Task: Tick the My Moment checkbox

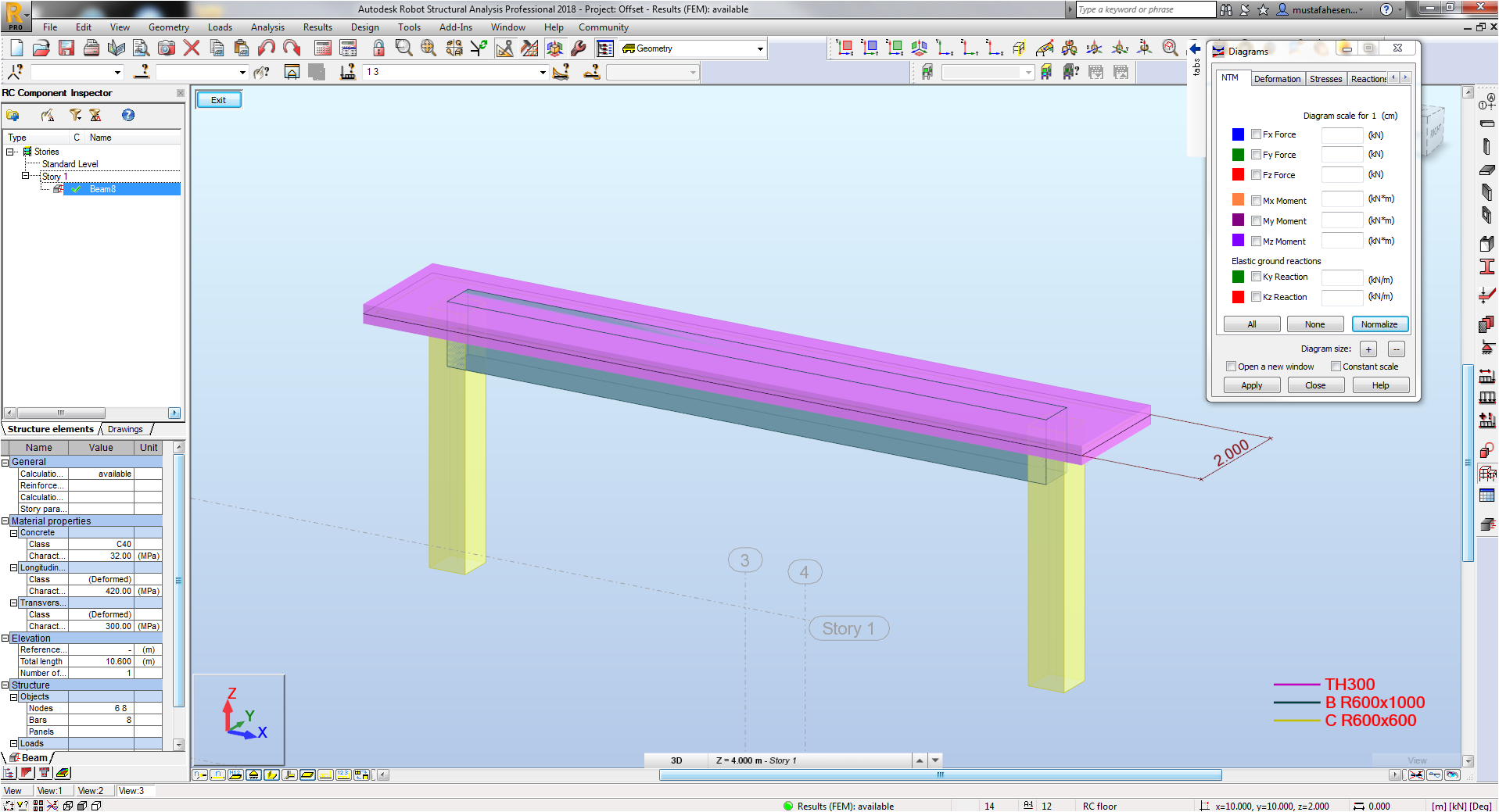Action: (x=1256, y=221)
